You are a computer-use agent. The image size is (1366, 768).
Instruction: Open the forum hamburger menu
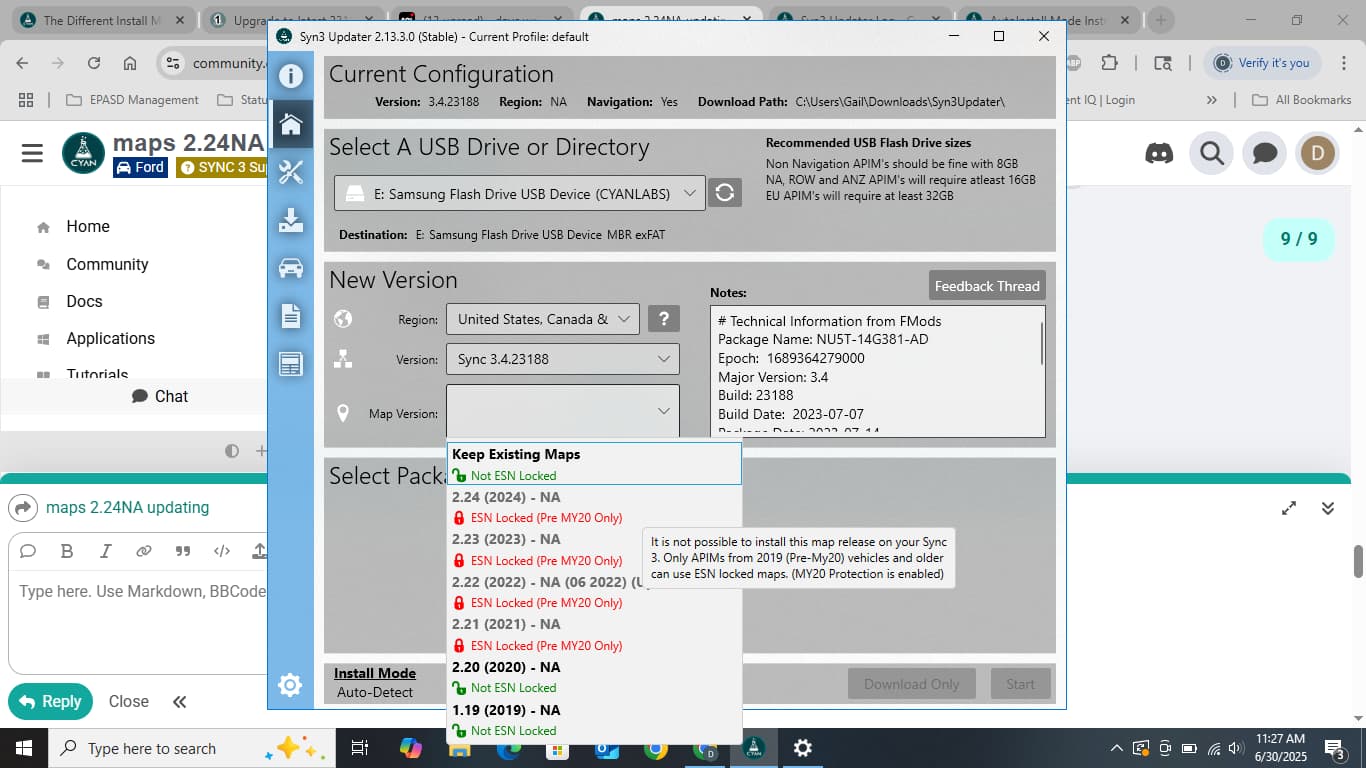click(32, 153)
